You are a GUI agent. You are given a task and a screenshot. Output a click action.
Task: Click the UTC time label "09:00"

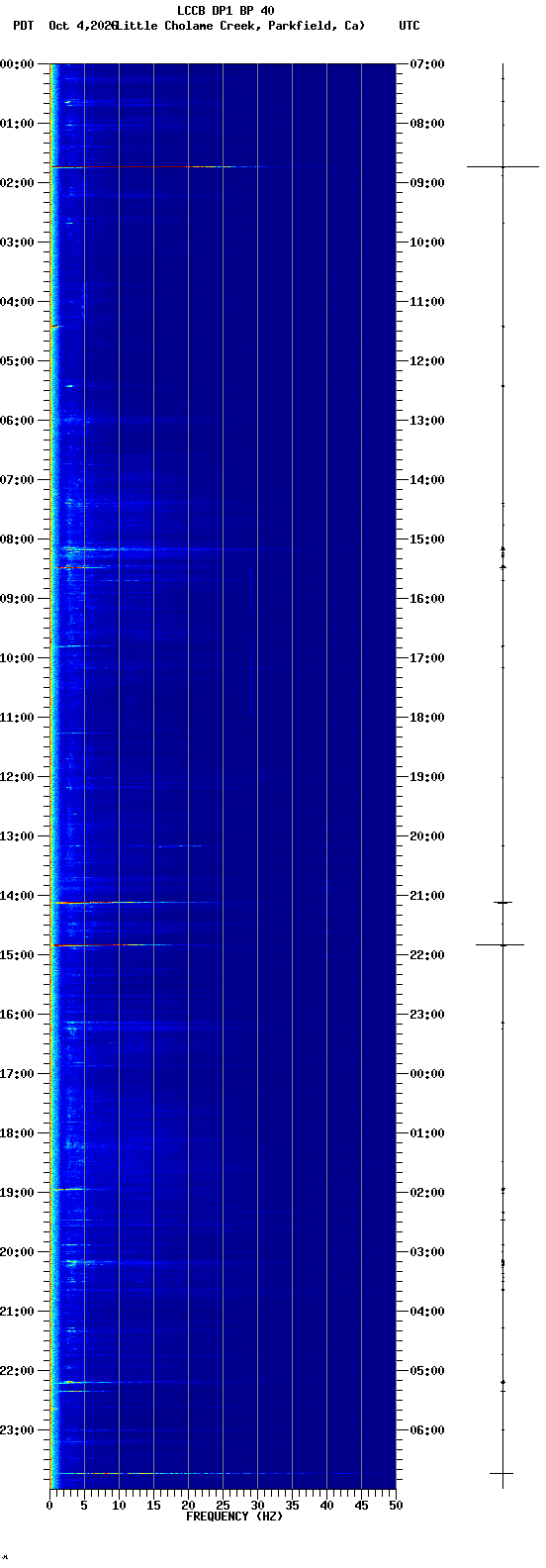pos(427,183)
